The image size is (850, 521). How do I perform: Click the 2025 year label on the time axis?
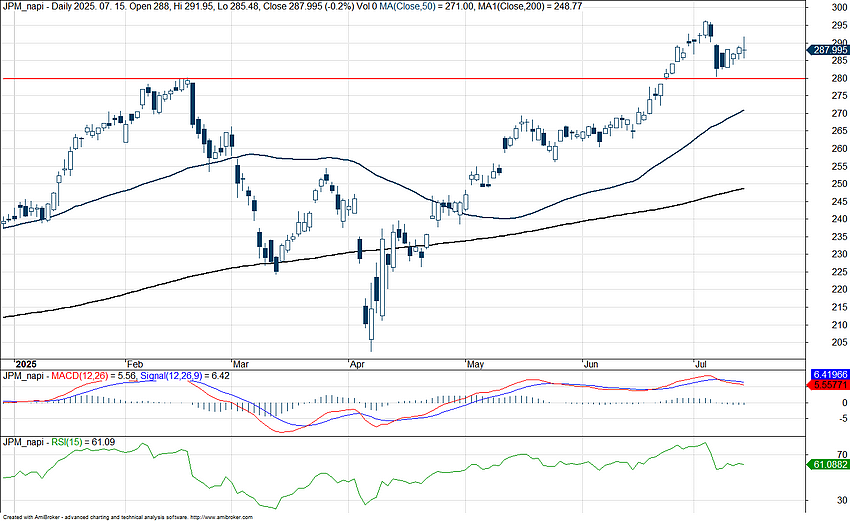click(x=25, y=364)
